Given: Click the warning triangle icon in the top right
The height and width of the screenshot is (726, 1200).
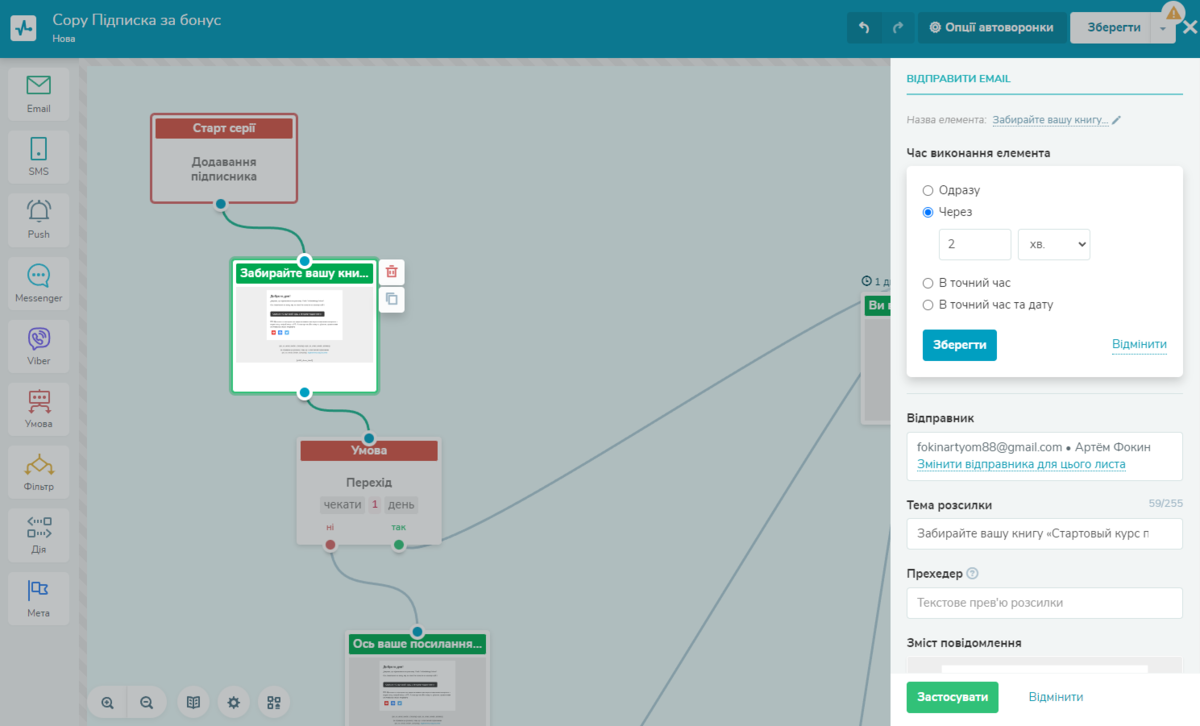Looking at the screenshot, I should (1173, 12).
